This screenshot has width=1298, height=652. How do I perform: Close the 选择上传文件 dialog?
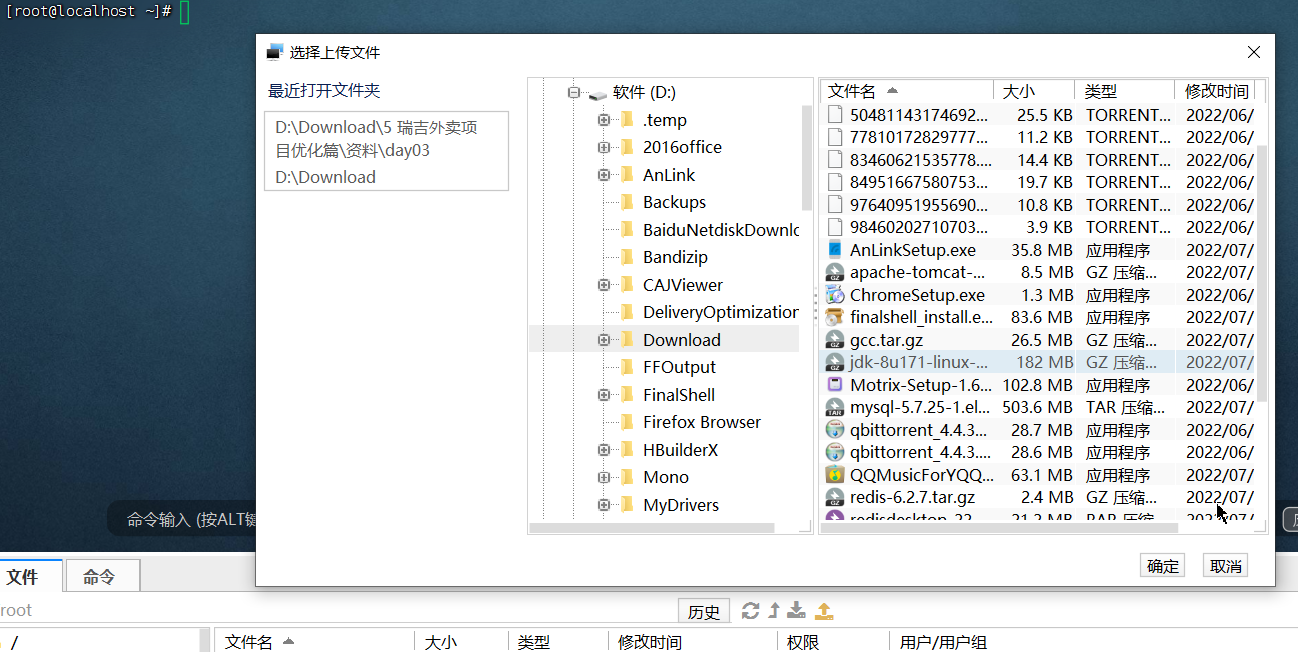click(x=1254, y=52)
